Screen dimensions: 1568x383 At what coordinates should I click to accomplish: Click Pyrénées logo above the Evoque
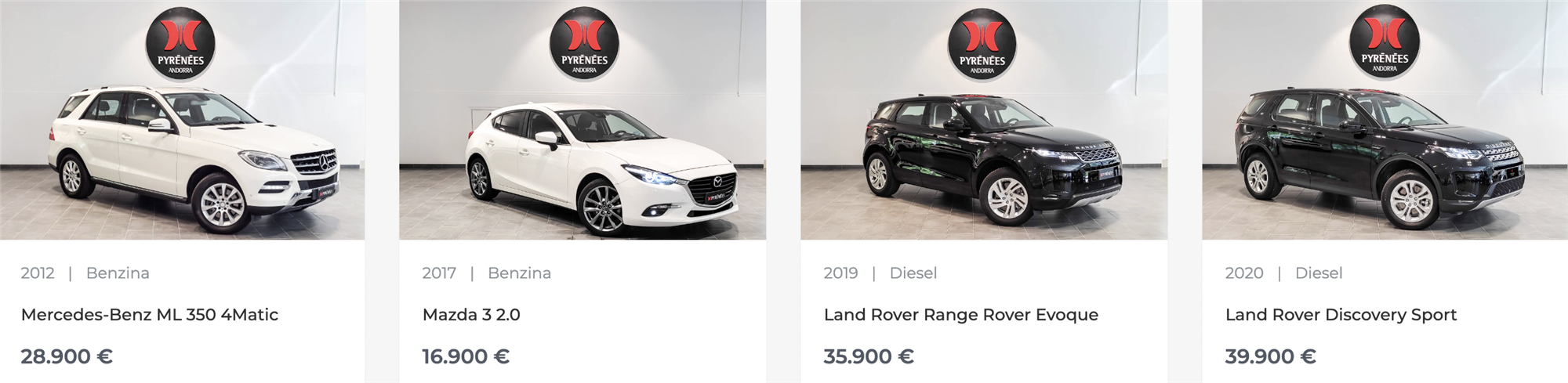click(982, 42)
